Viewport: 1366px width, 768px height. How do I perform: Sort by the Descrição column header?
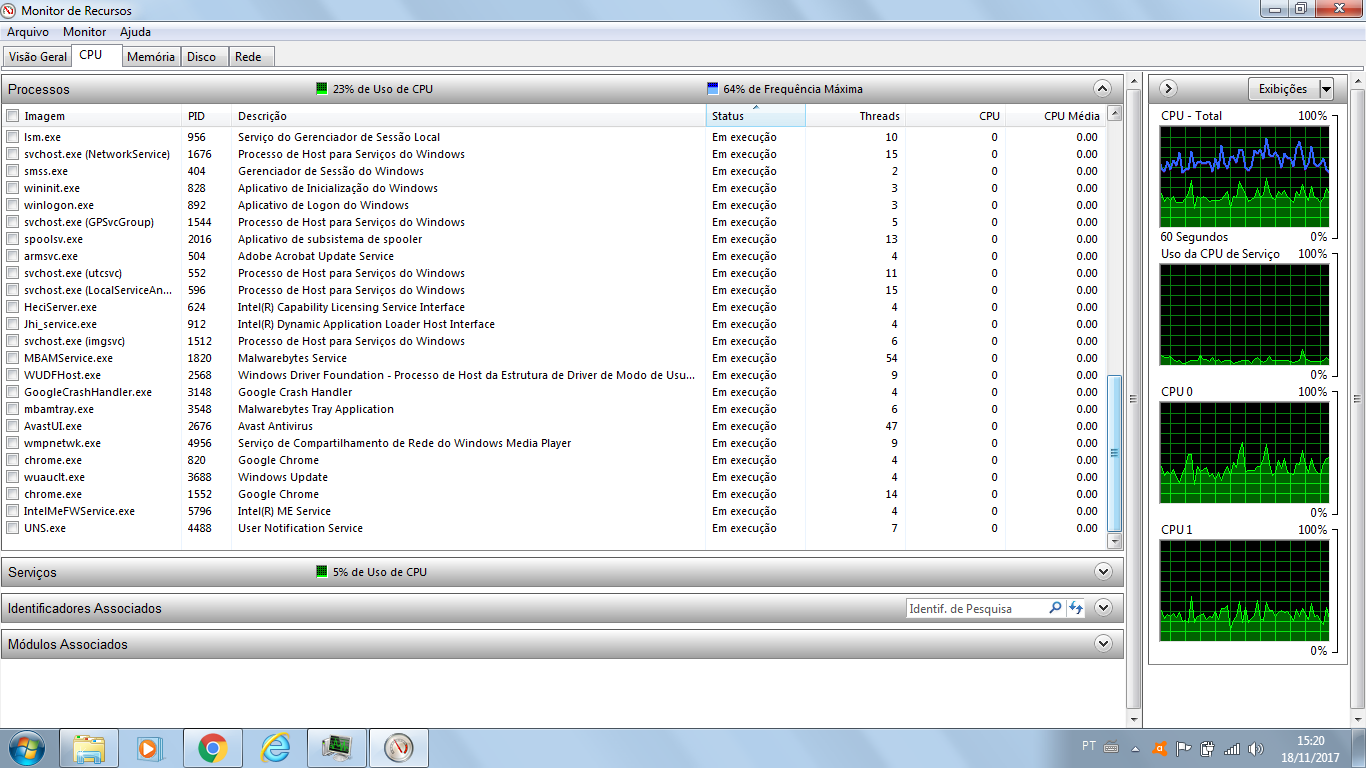tap(468, 116)
